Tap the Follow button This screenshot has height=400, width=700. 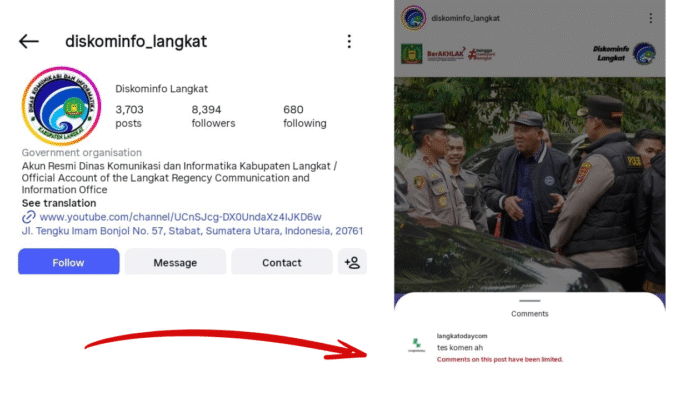[68, 262]
